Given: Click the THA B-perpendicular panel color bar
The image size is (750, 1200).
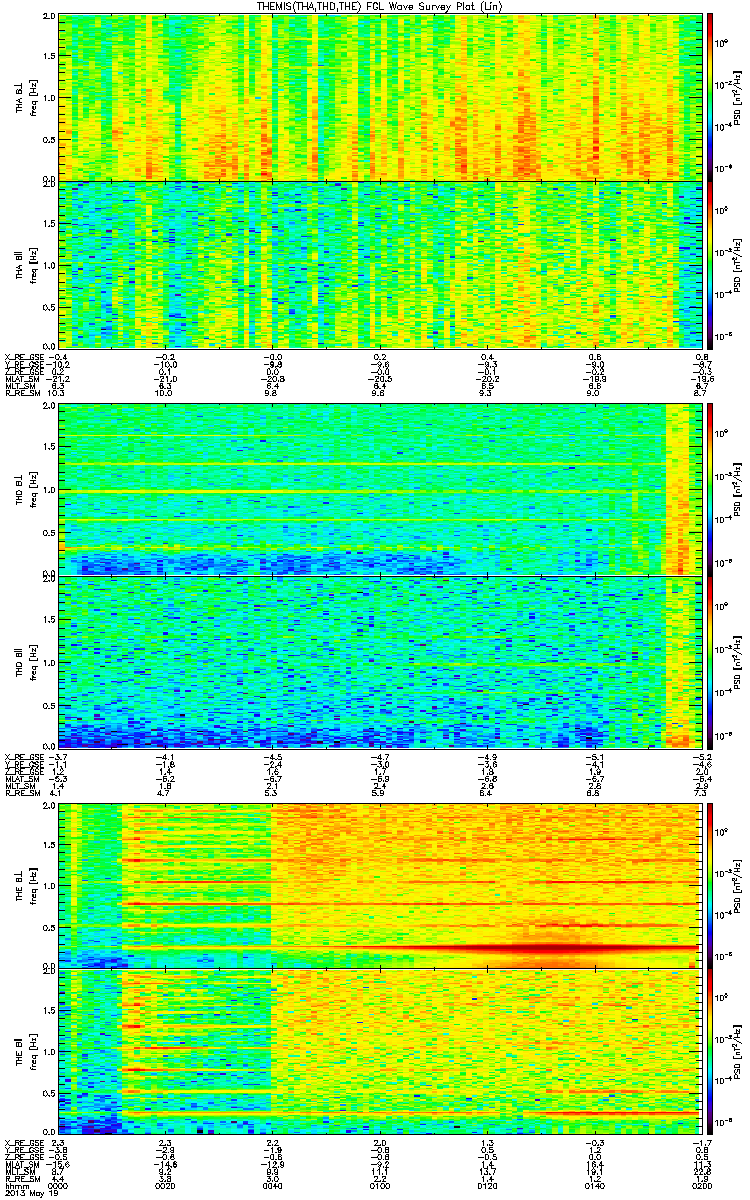Looking at the screenshot, I should [711, 96].
